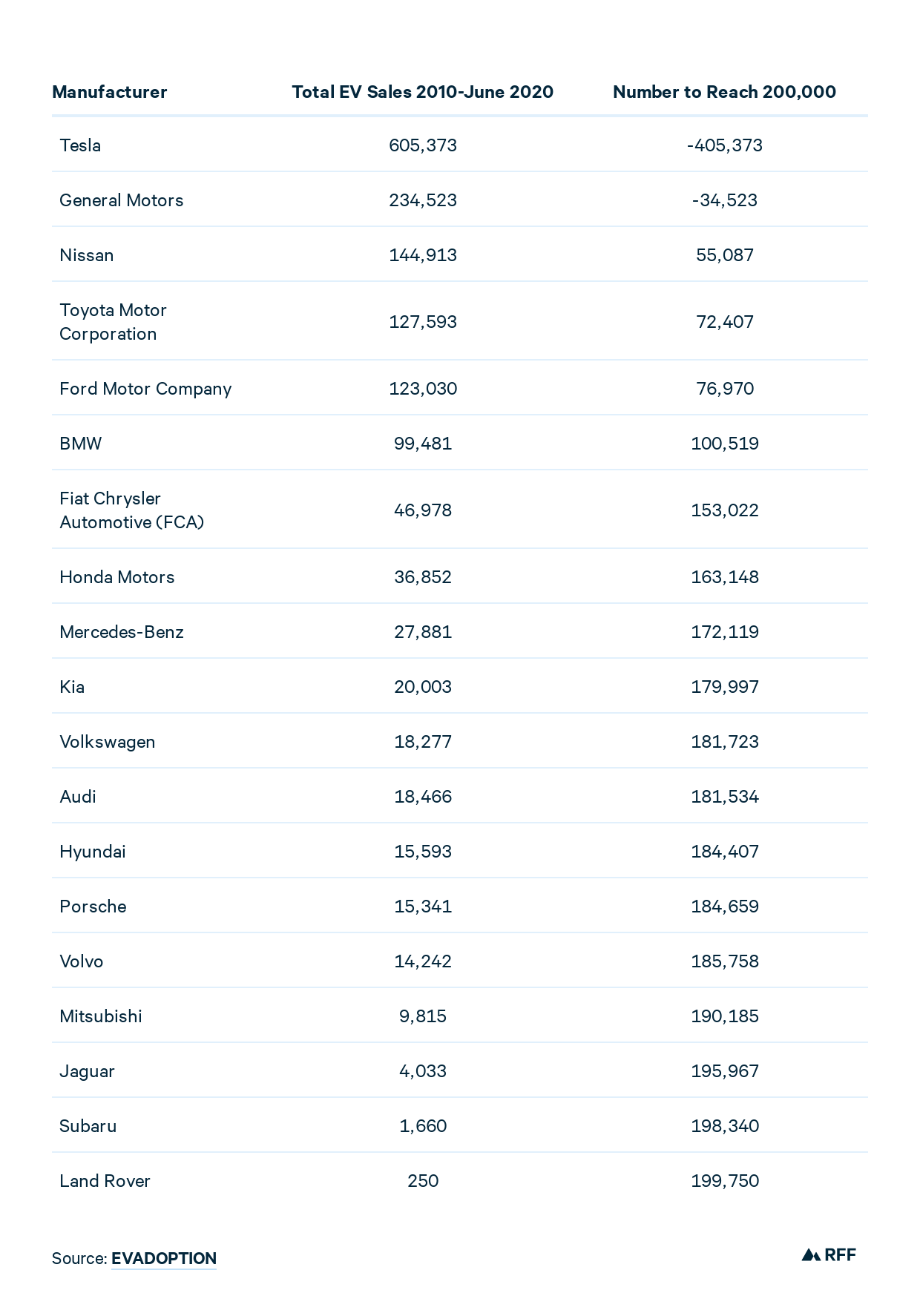Select Audi's sales figure 18,466
Image resolution: width=920 pixels, height=1316 pixels.
pos(423,797)
